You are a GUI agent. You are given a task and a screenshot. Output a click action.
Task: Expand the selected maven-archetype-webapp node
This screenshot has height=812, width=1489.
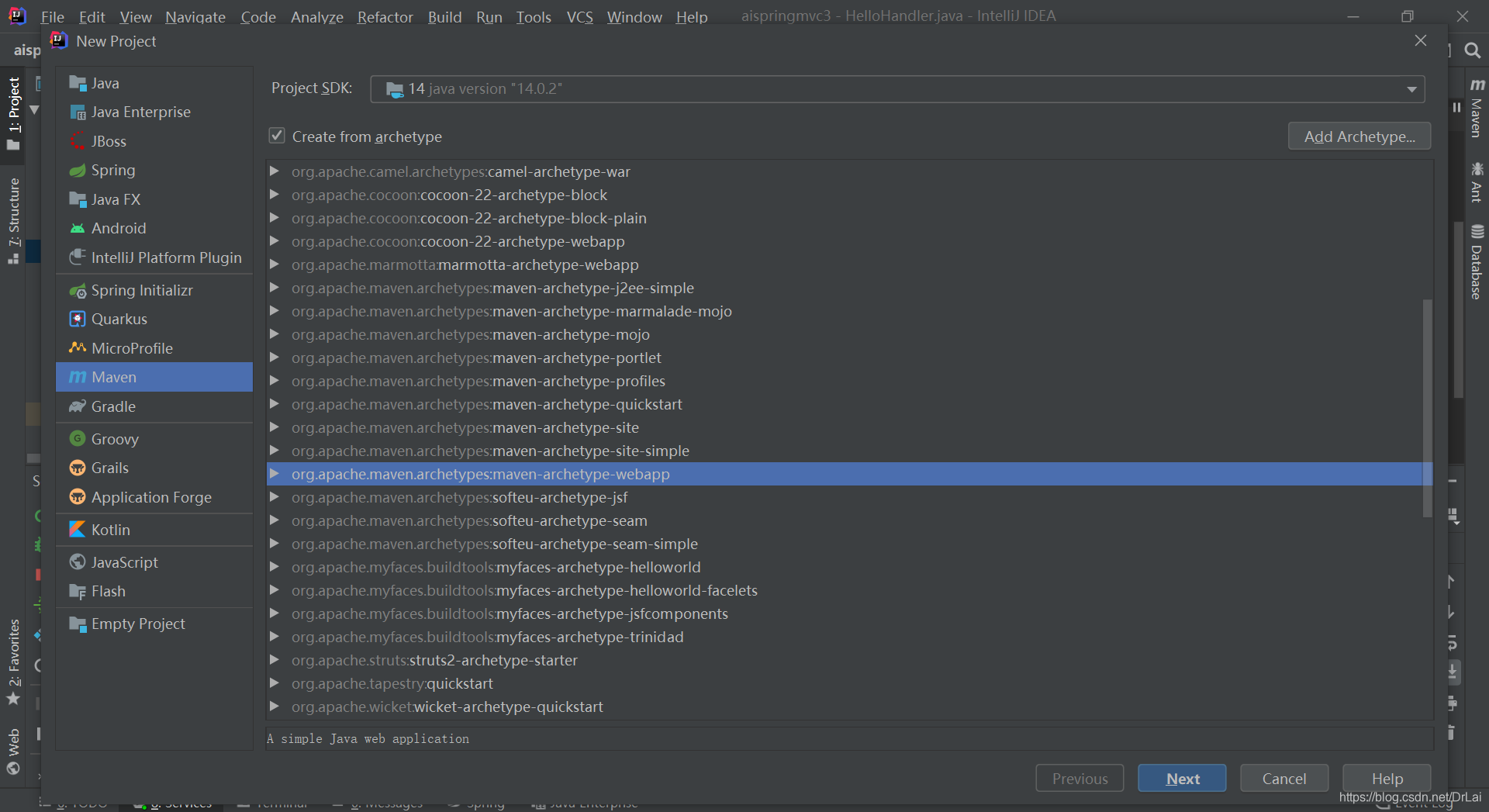coord(274,474)
